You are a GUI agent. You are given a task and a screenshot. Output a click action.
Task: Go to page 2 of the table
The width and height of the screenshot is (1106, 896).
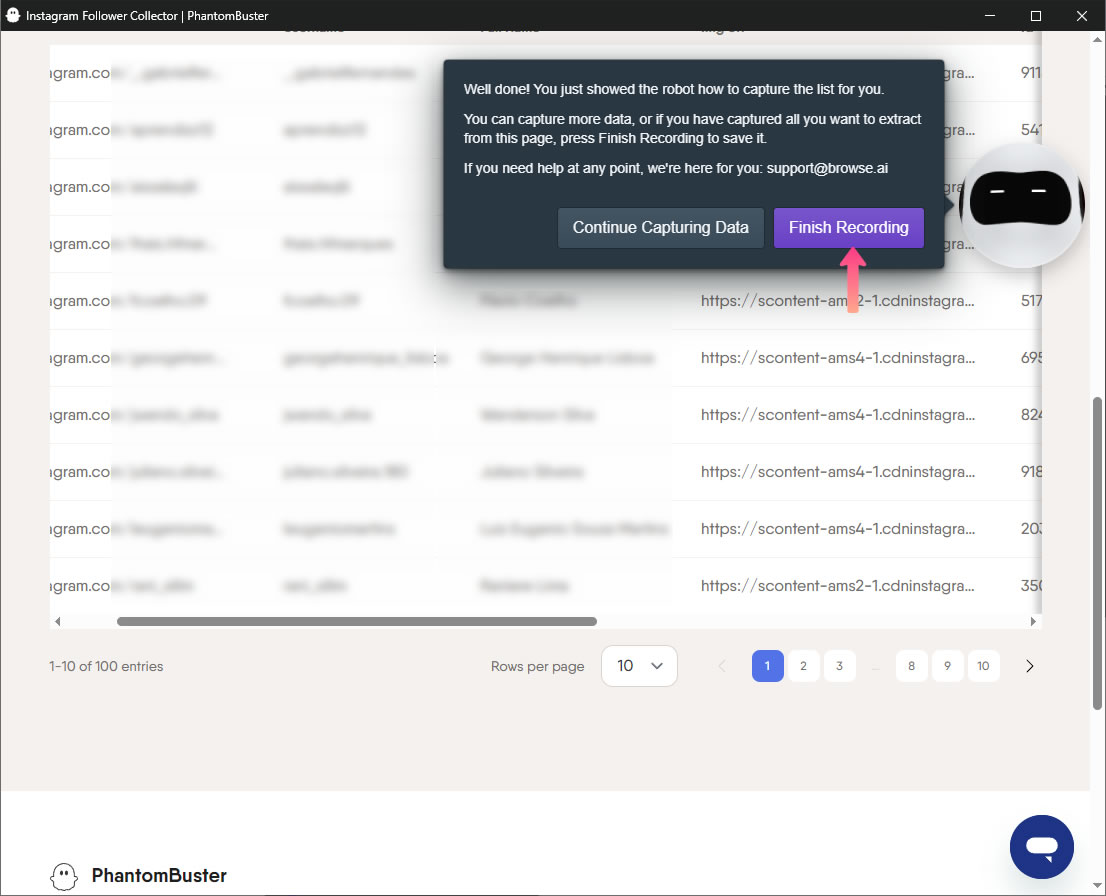[x=803, y=666]
